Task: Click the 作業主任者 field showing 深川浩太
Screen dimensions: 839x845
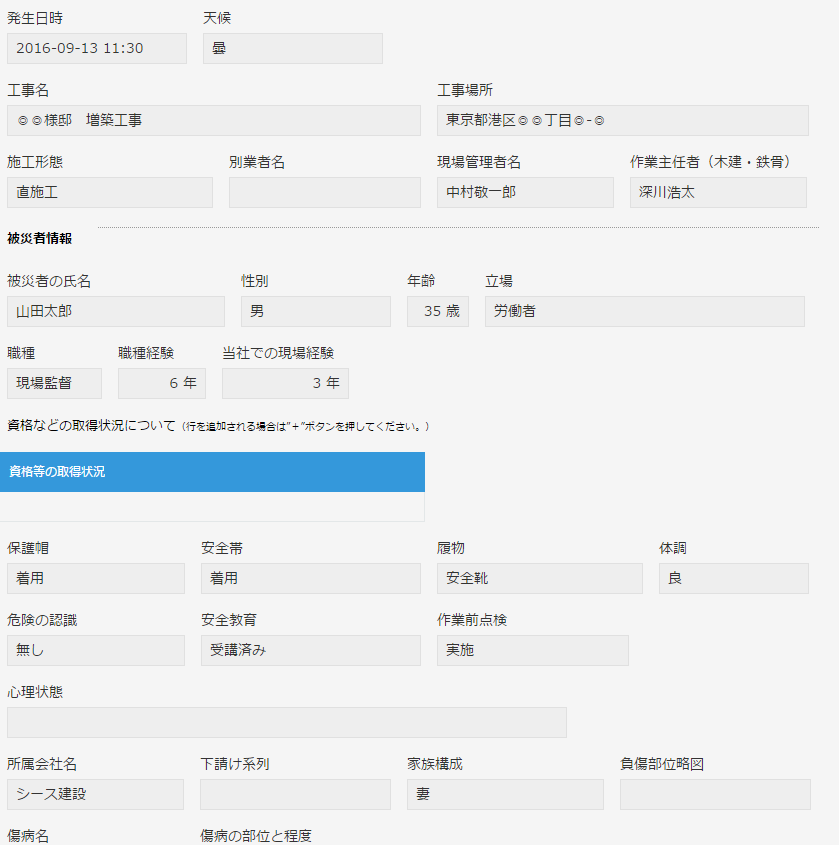Action: point(718,192)
